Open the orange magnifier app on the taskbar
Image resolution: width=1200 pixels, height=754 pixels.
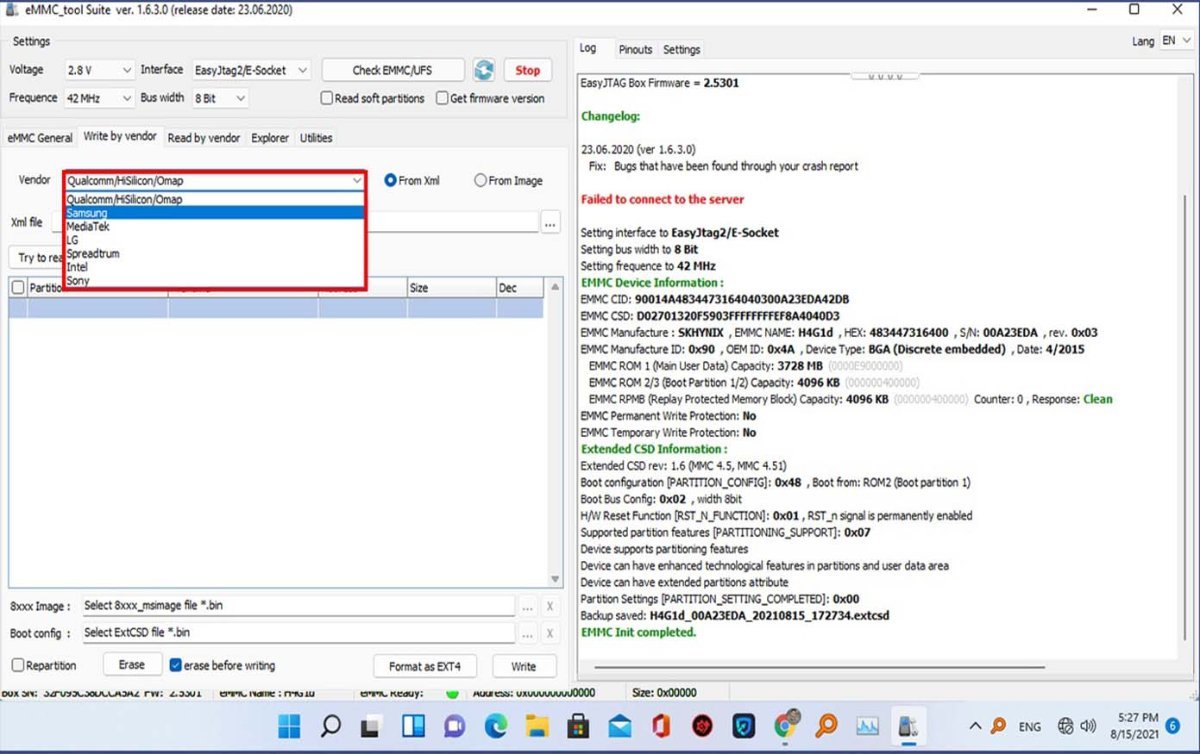826,726
